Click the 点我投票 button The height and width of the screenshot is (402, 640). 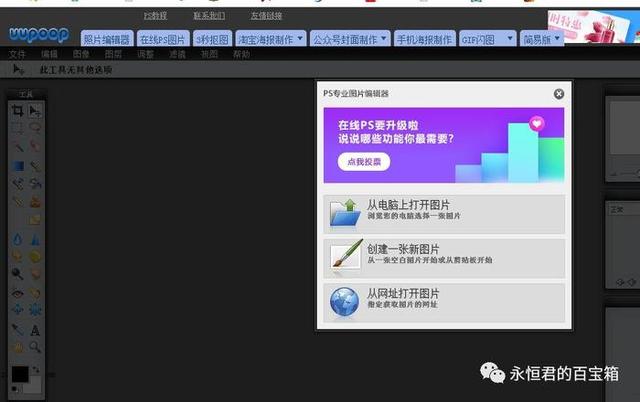[364, 162]
